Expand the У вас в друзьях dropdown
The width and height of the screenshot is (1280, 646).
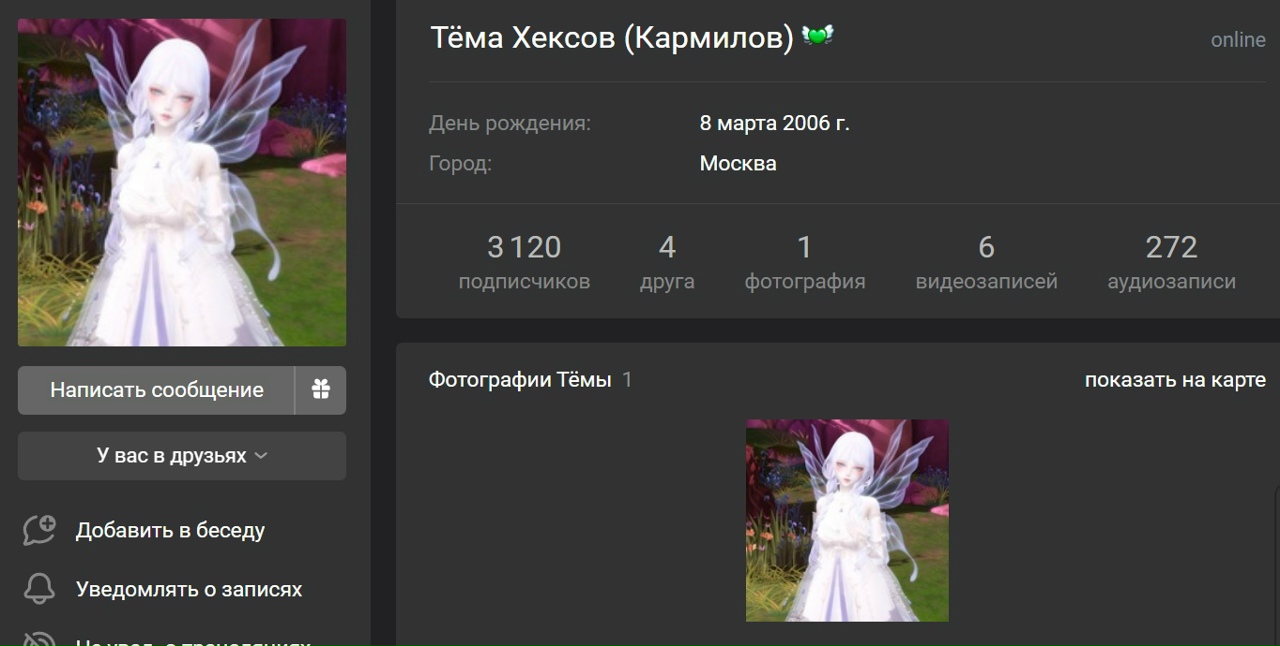click(182, 456)
